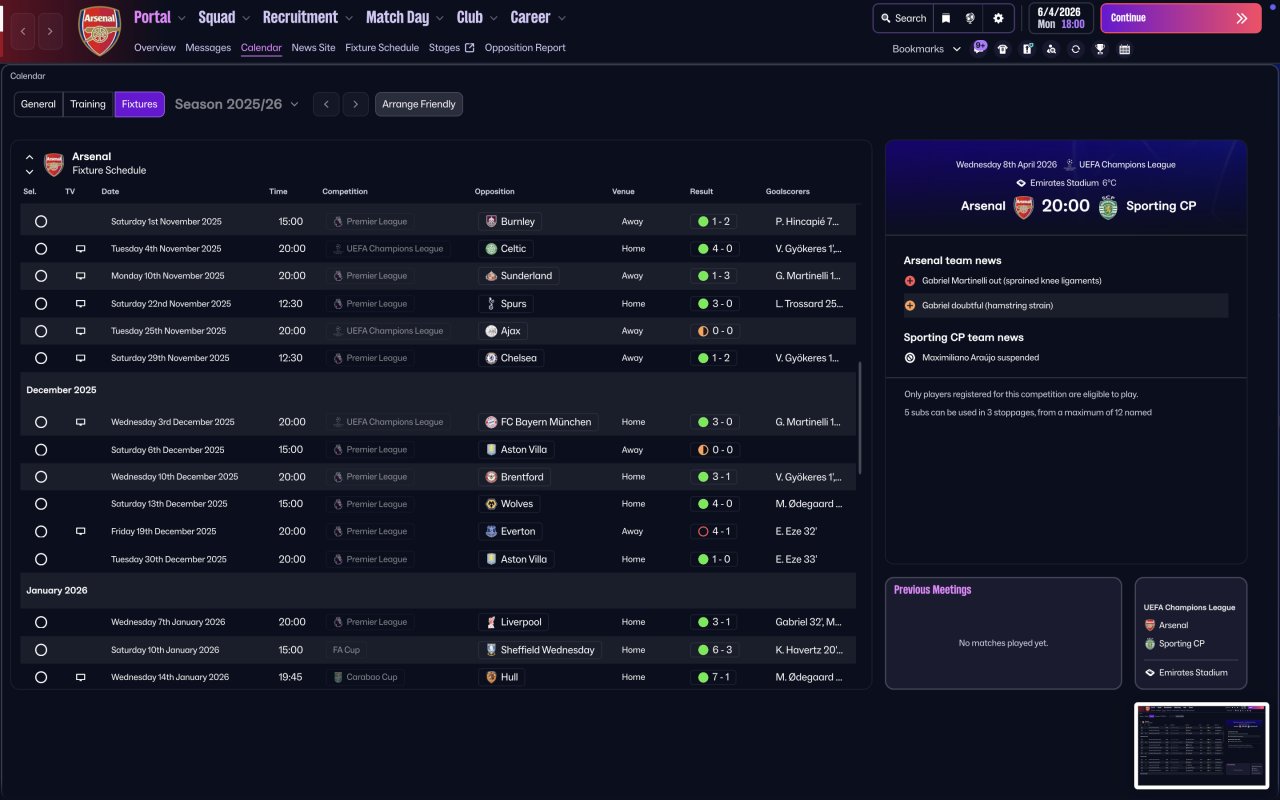Select the radio button for the Burnley fixture
Viewport: 1280px width, 800px height.
tap(41, 221)
